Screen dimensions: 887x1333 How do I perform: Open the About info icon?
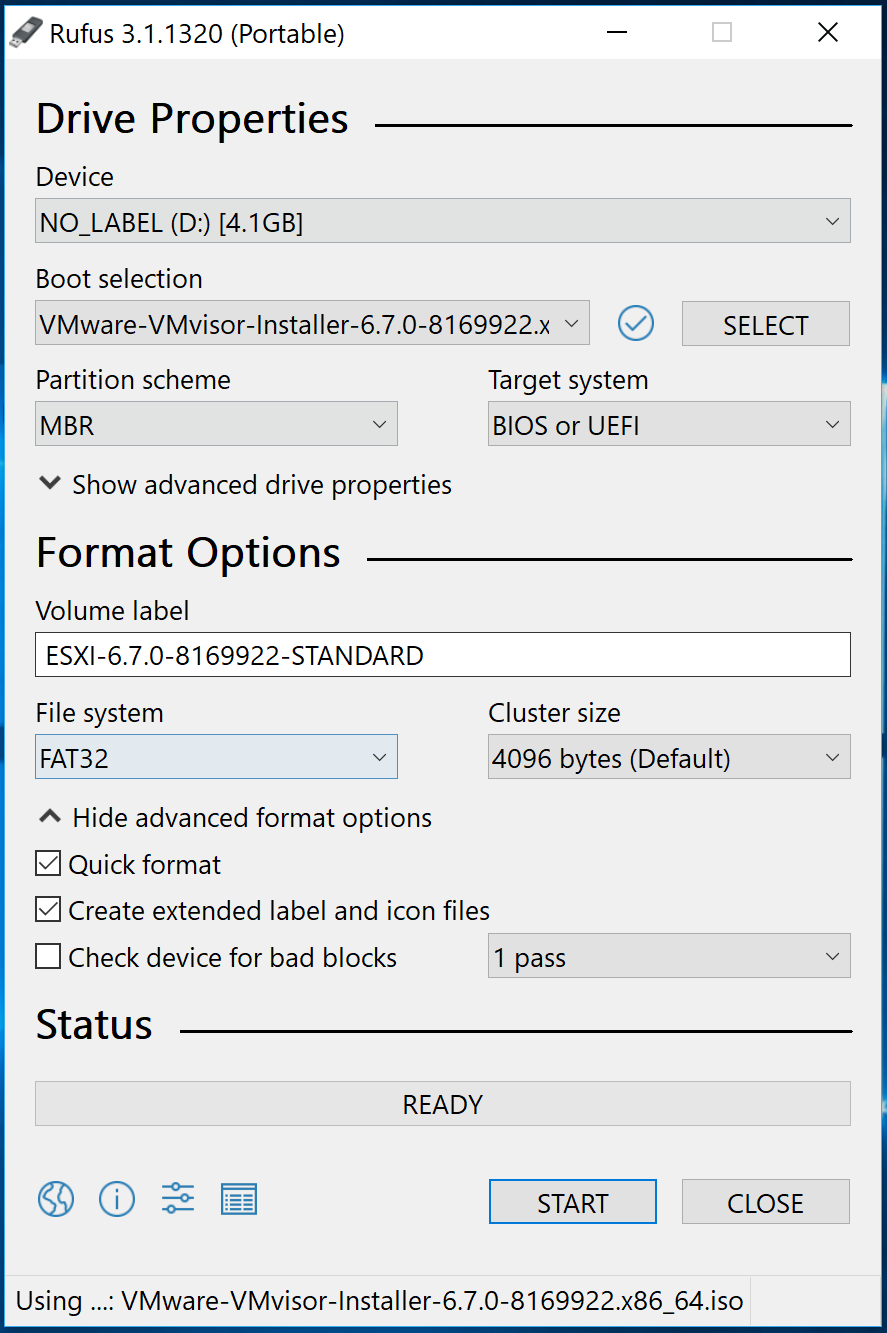pyautogui.click(x=117, y=1197)
